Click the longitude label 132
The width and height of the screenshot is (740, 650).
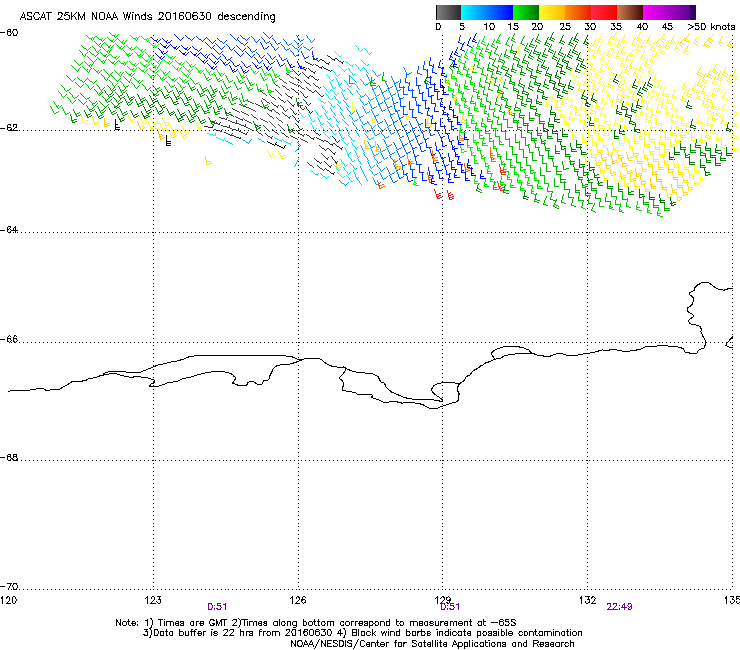click(x=587, y=600)
